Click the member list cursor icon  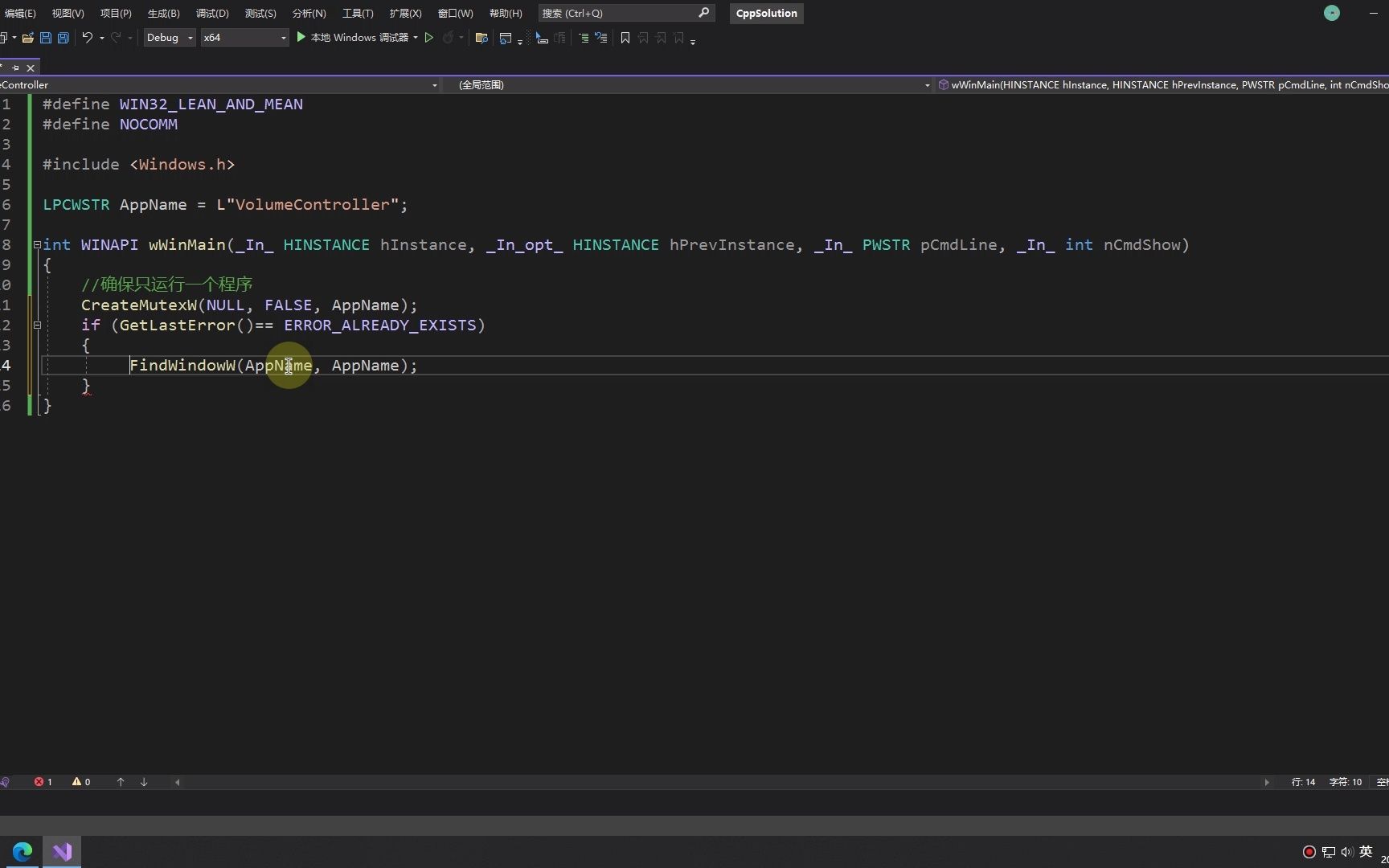(542, 38)
